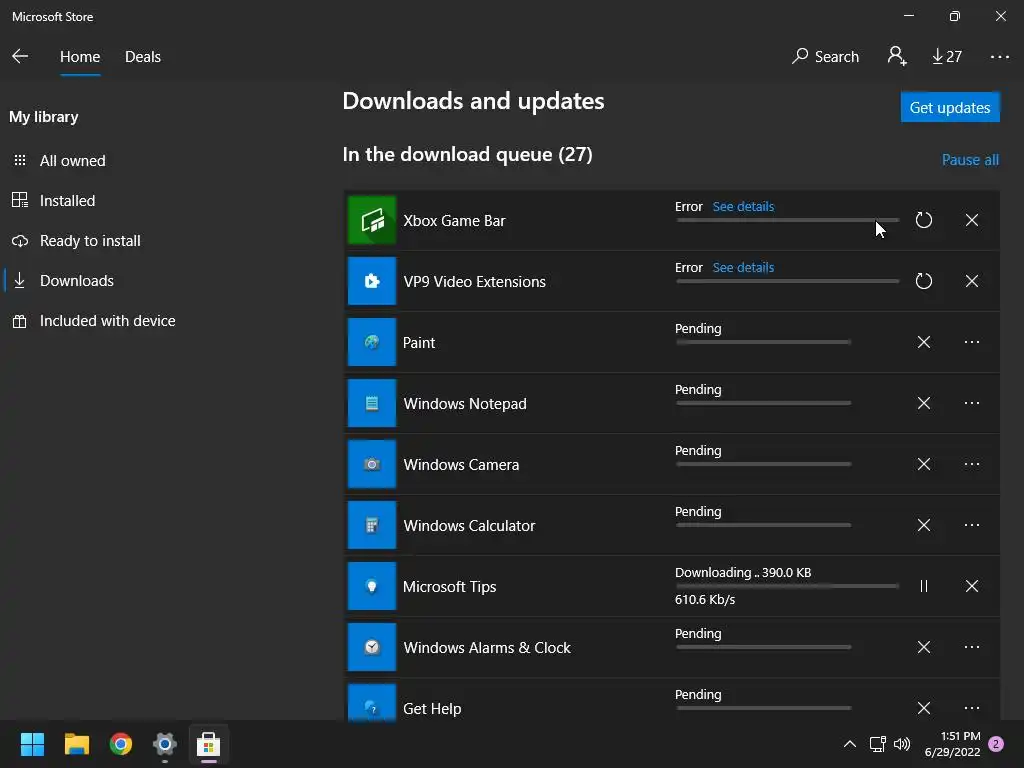Click the Xbox Game Bar progress bar
This screenshot has height=768, width=1024.
click(788, 220)
